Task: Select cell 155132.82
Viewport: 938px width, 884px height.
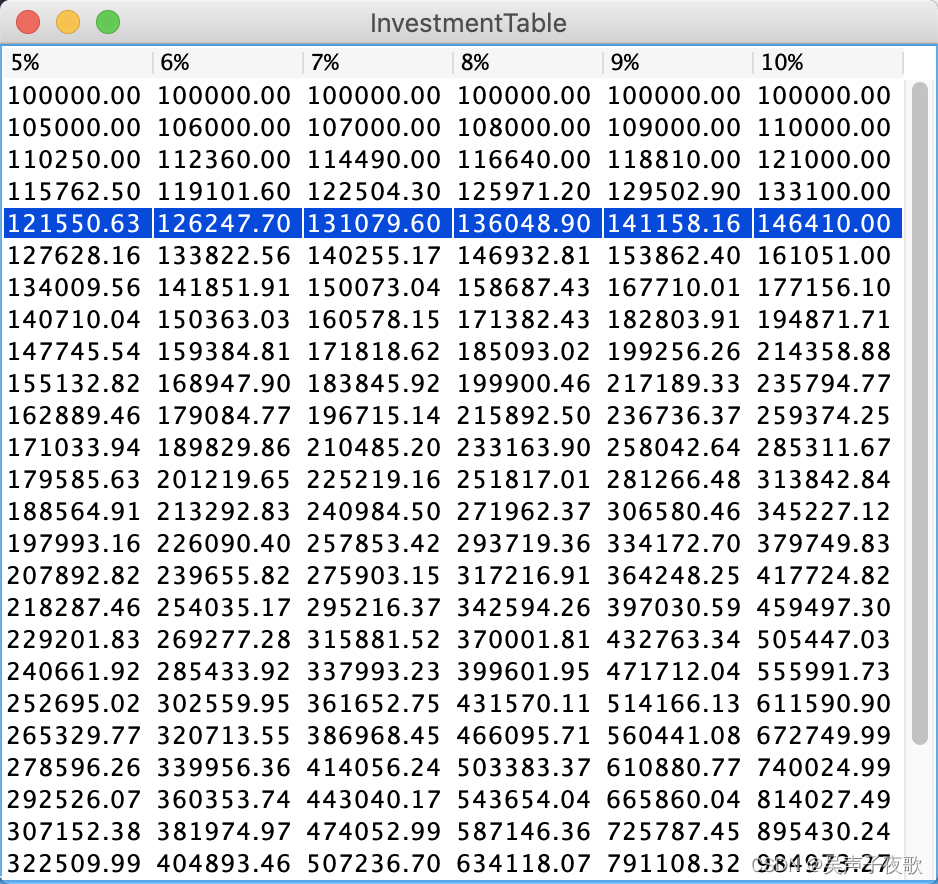Action: click(78, 383)
